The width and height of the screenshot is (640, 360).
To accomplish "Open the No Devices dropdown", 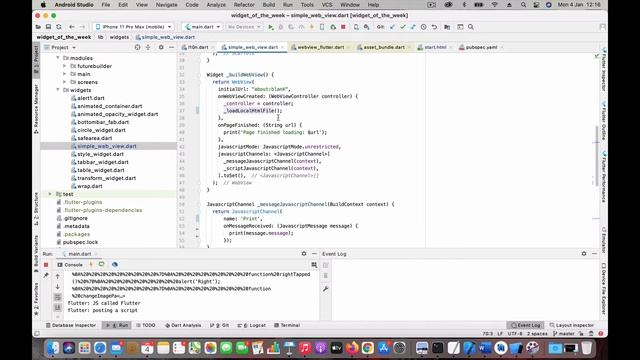I will coord(244,27).
